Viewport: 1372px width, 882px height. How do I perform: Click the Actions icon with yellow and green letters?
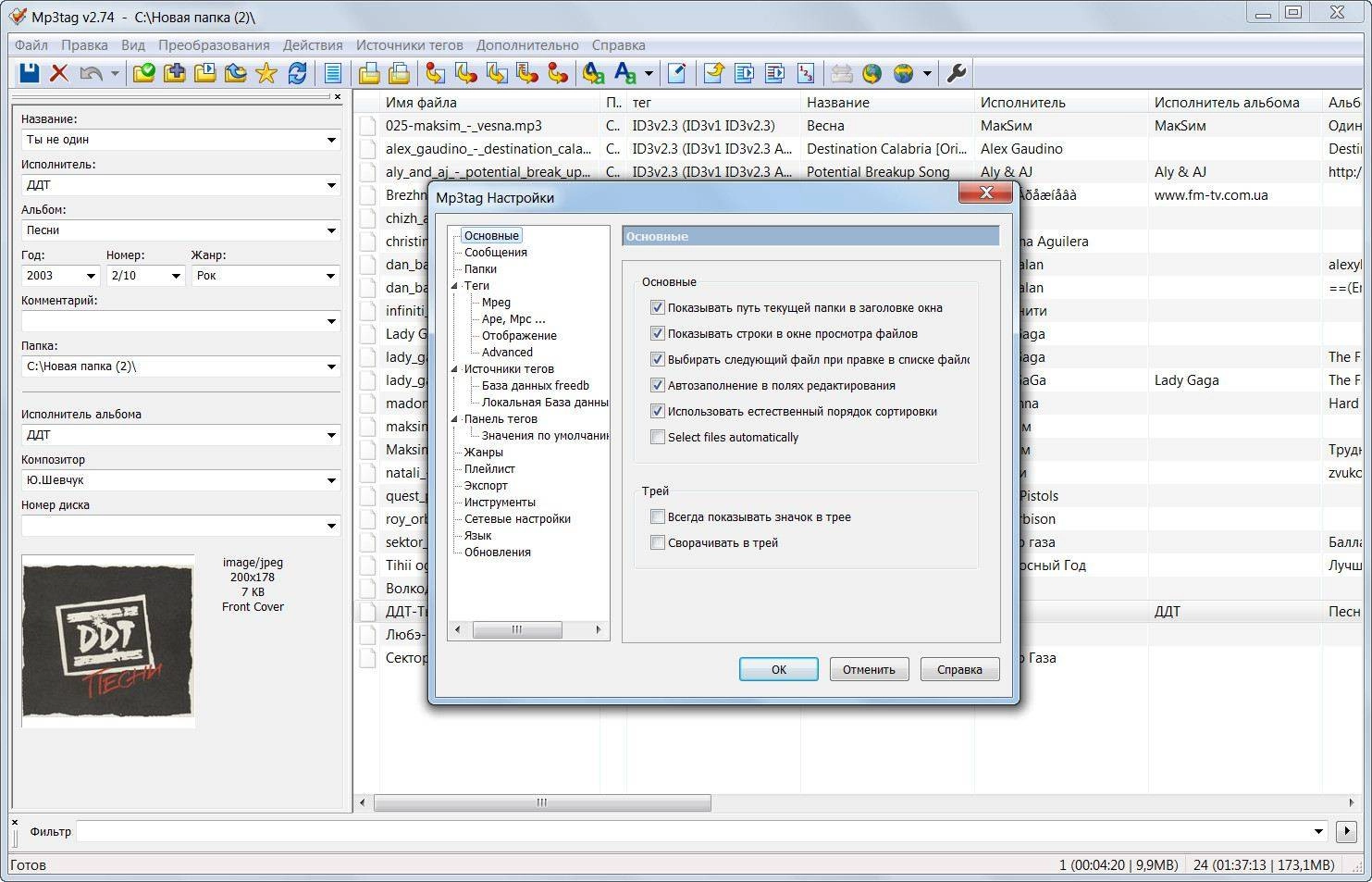pyautogui.click(x=594, y=73)
